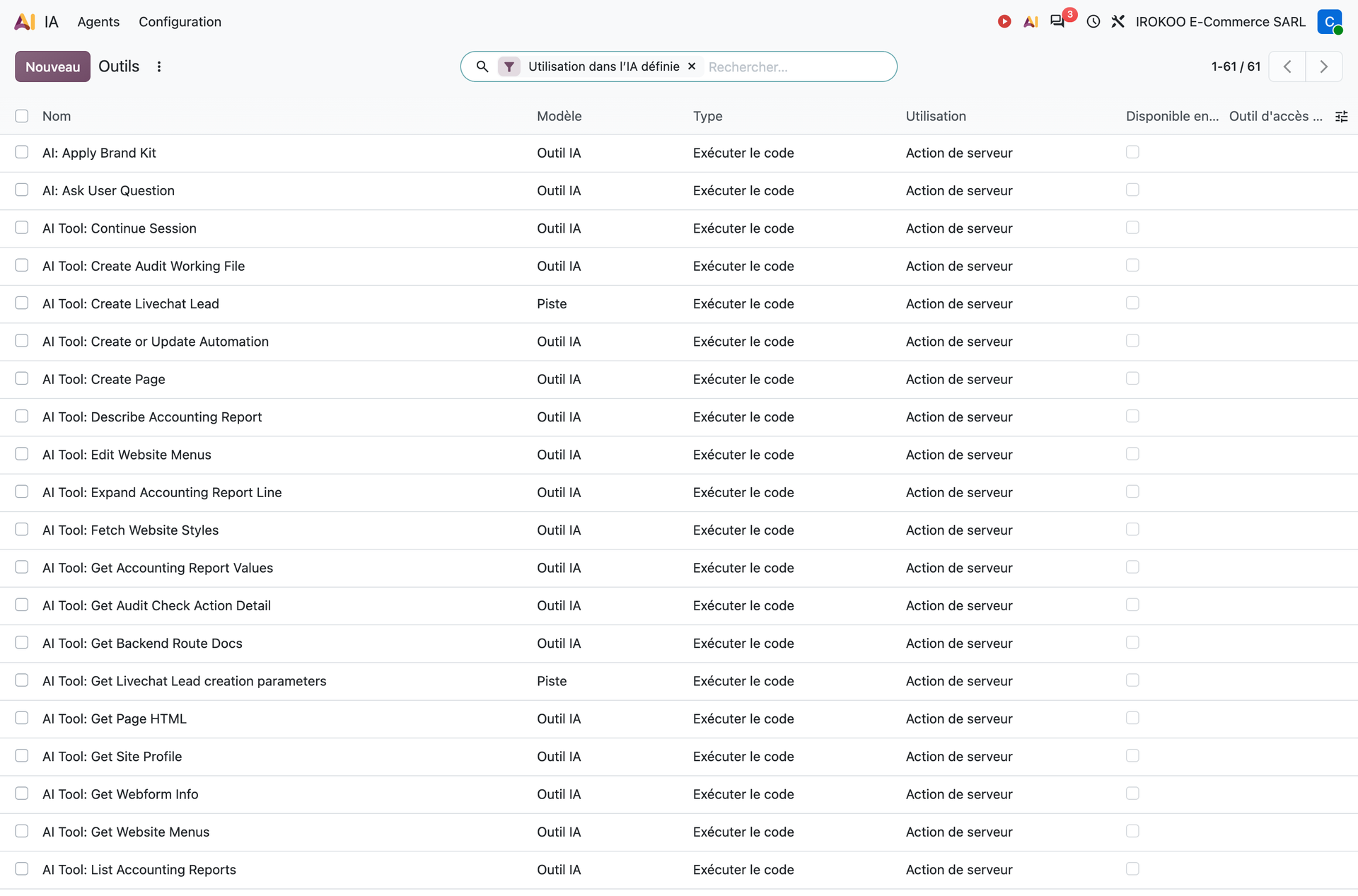Go to next page of records
1358x896 pixels.
pyautogui.click(x=1324, y=66)
